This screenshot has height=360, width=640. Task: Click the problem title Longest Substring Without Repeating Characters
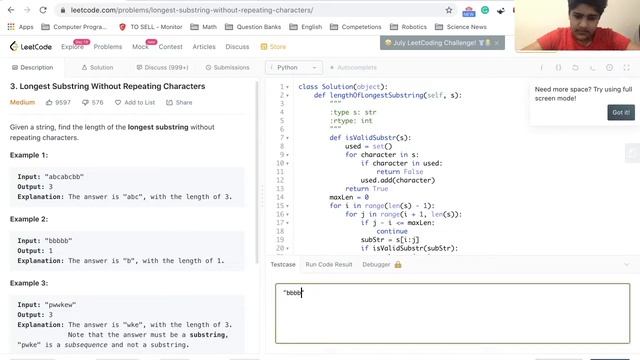click(107, 87)
